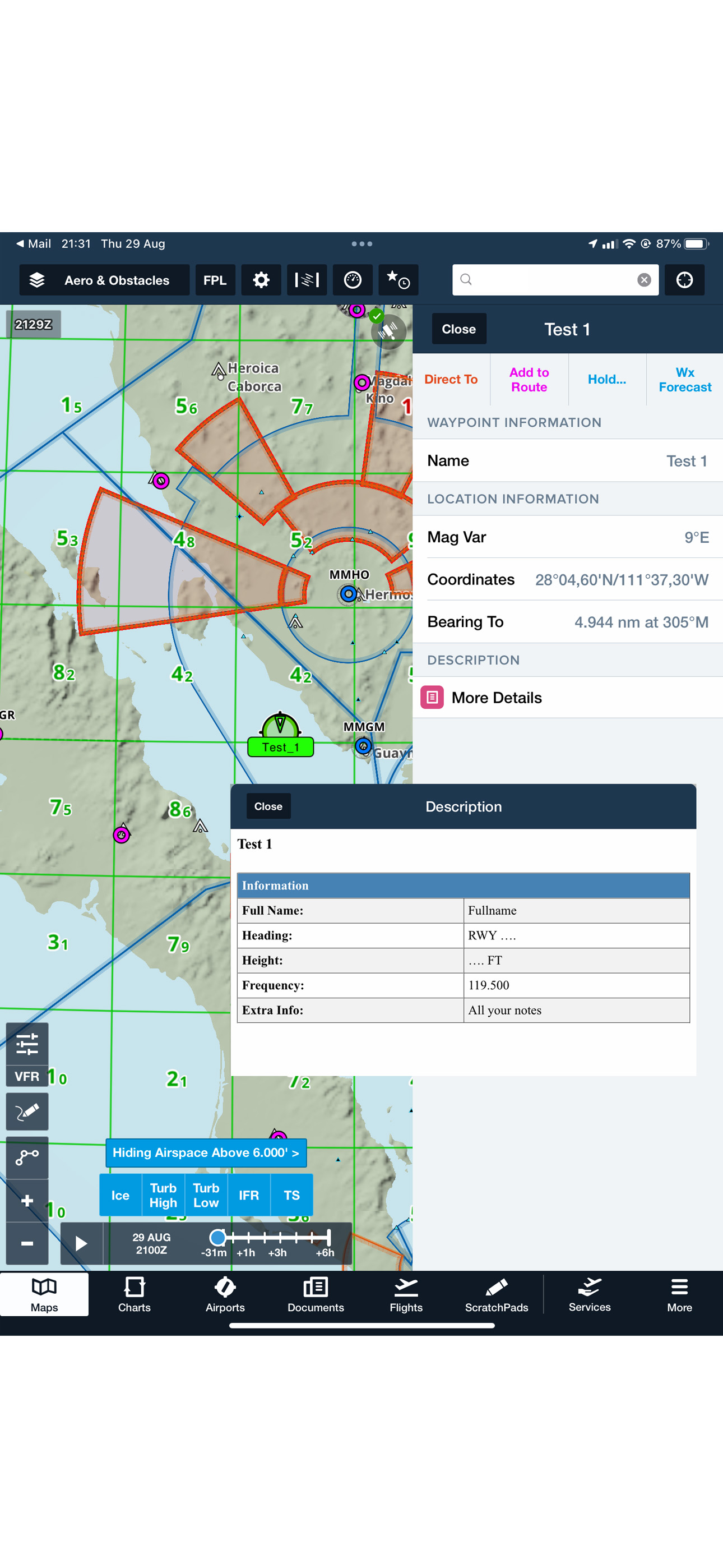Screen dimensions: 723x1568
Task: Toggle VFR map mode
Action: [27, 1076]
